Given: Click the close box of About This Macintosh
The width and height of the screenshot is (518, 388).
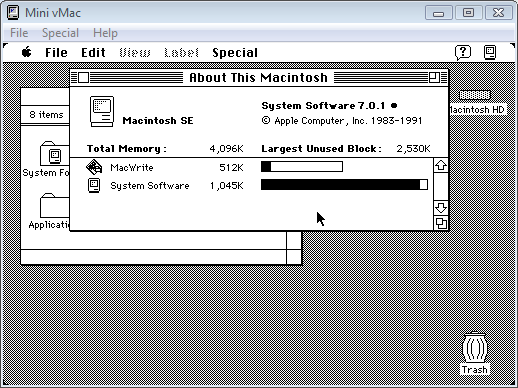Looking at the screenshot, I should click(83, 78).
